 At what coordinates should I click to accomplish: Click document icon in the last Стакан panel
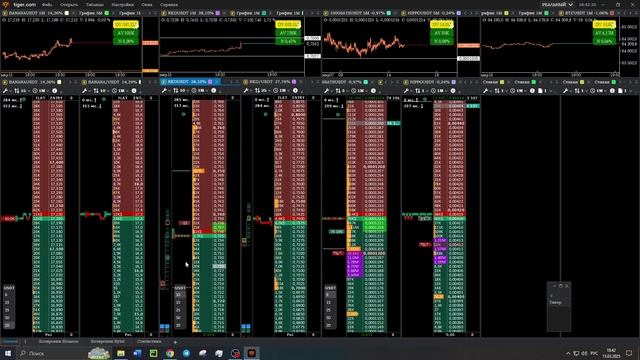pos(620,91)
